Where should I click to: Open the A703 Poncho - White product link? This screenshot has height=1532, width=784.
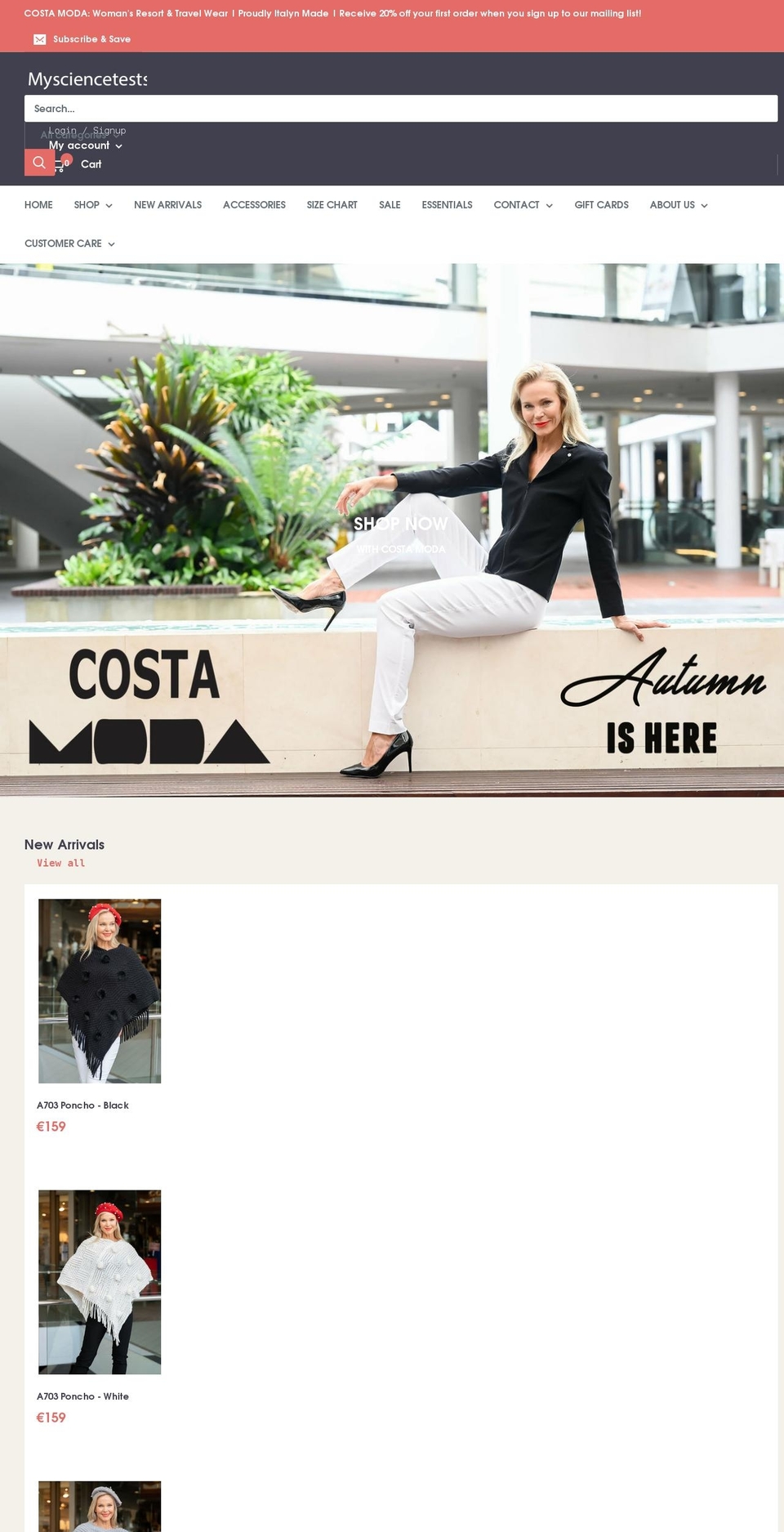tap(82, 1396)
